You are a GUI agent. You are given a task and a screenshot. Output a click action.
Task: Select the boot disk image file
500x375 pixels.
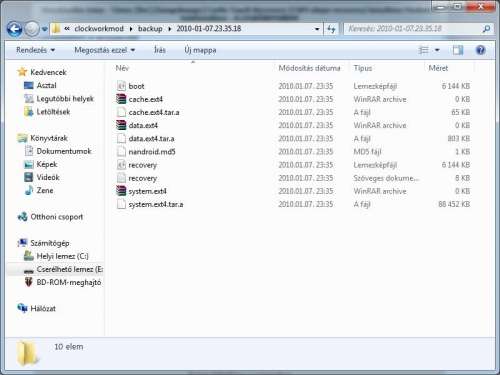[x=136, y=86]
